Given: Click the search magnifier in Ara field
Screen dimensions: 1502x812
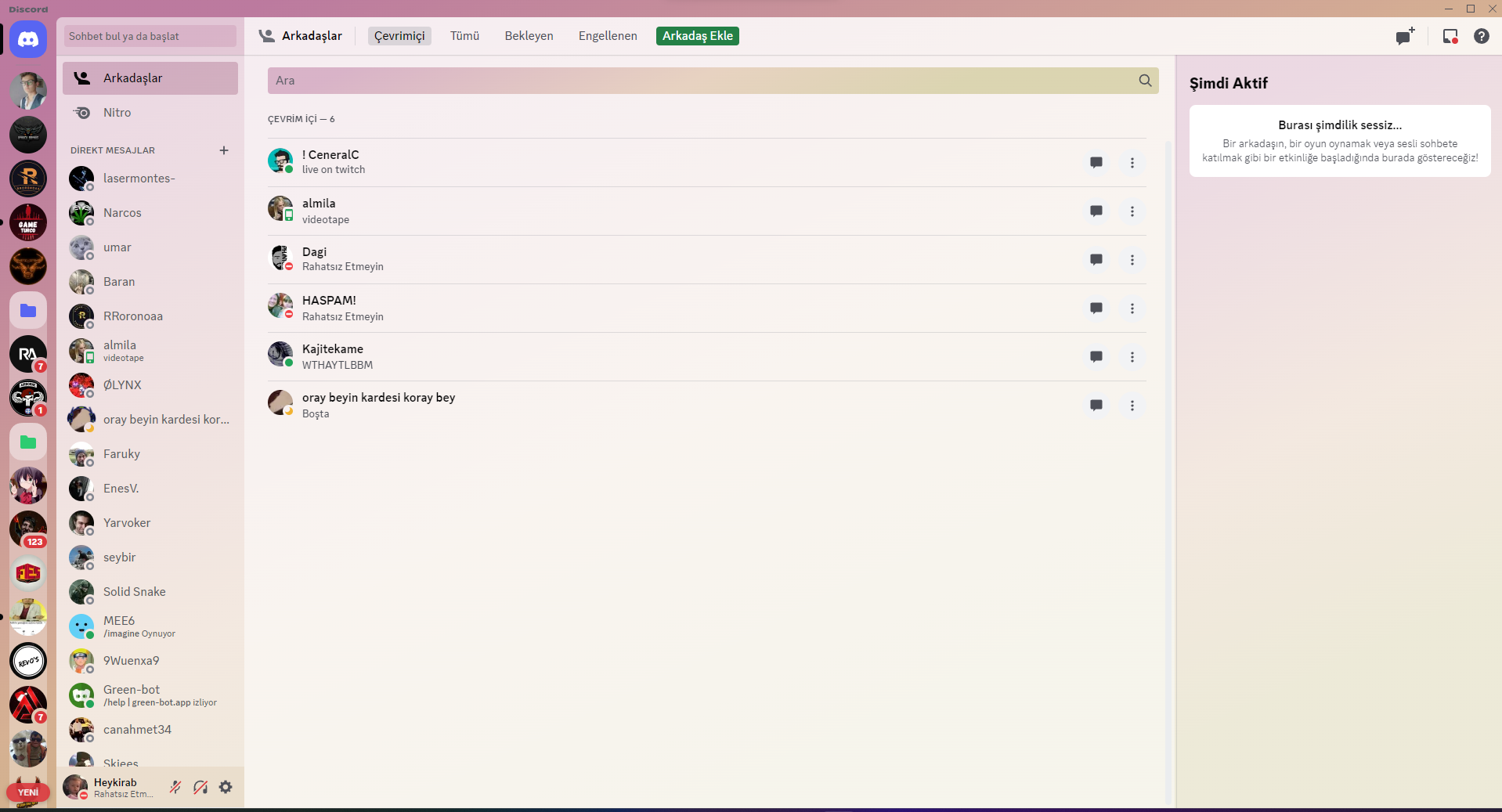Looking at the screenshot, I should (x=1145, y=81).
